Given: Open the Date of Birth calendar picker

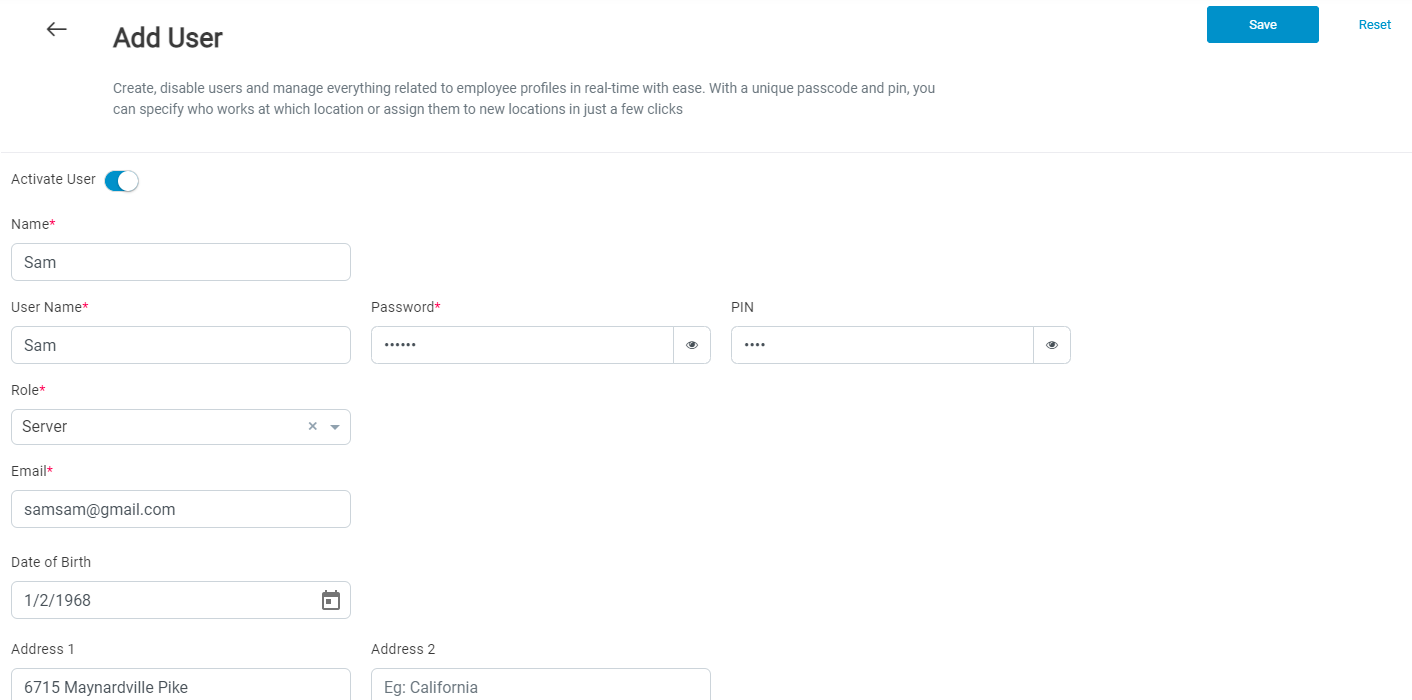Looking at the screenshot, I should (331, 600).
